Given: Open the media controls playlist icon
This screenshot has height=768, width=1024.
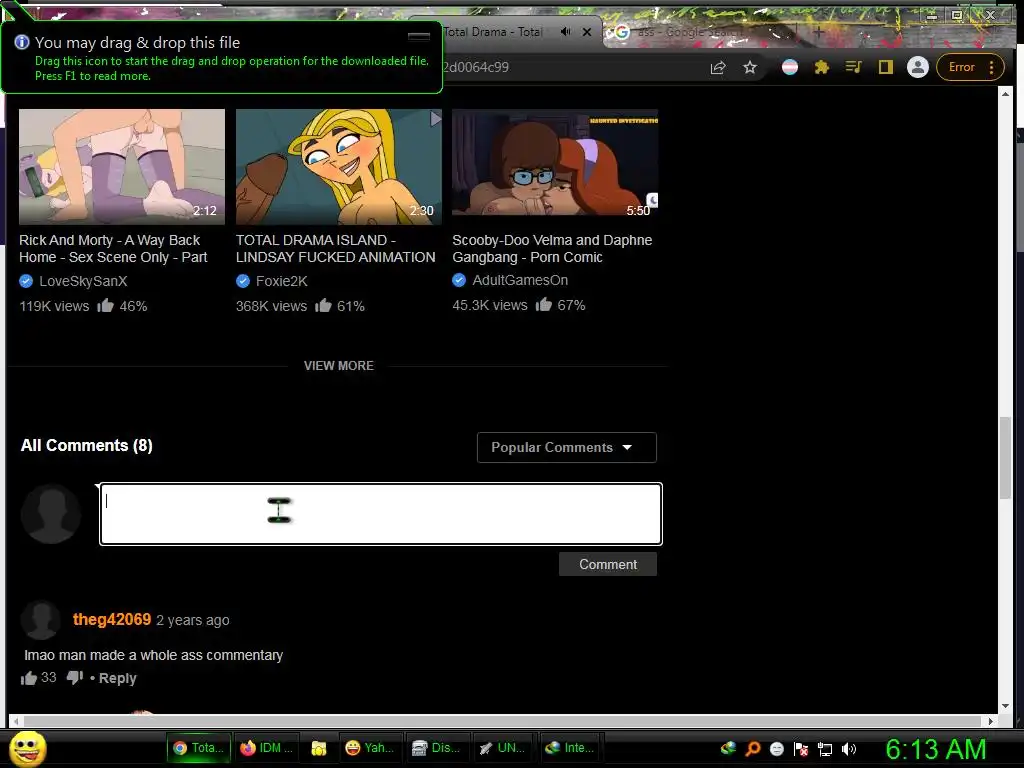Looking at the screenshot, I should (x=853, y=67).
